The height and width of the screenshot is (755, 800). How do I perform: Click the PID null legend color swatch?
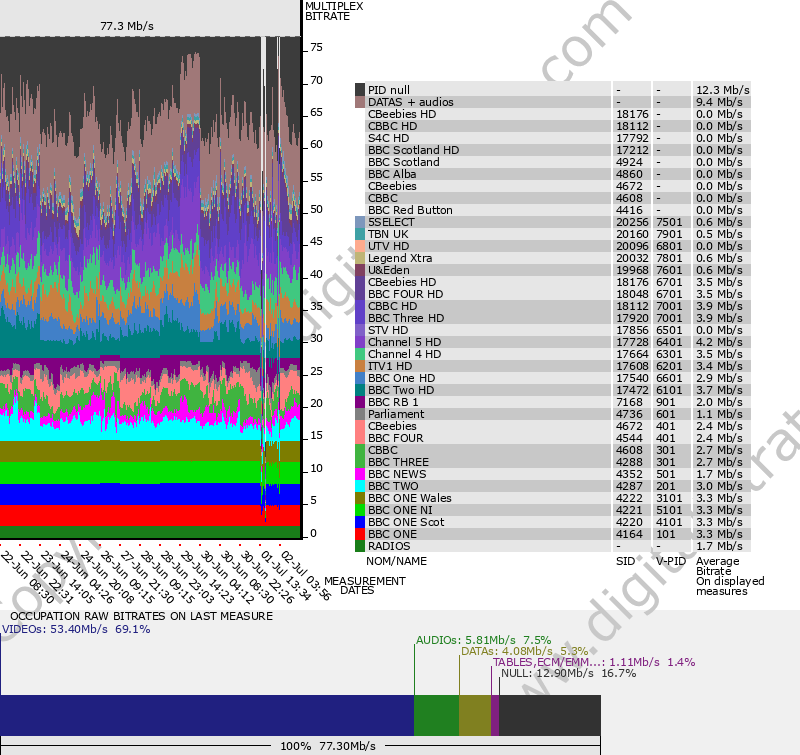(360, 90)
